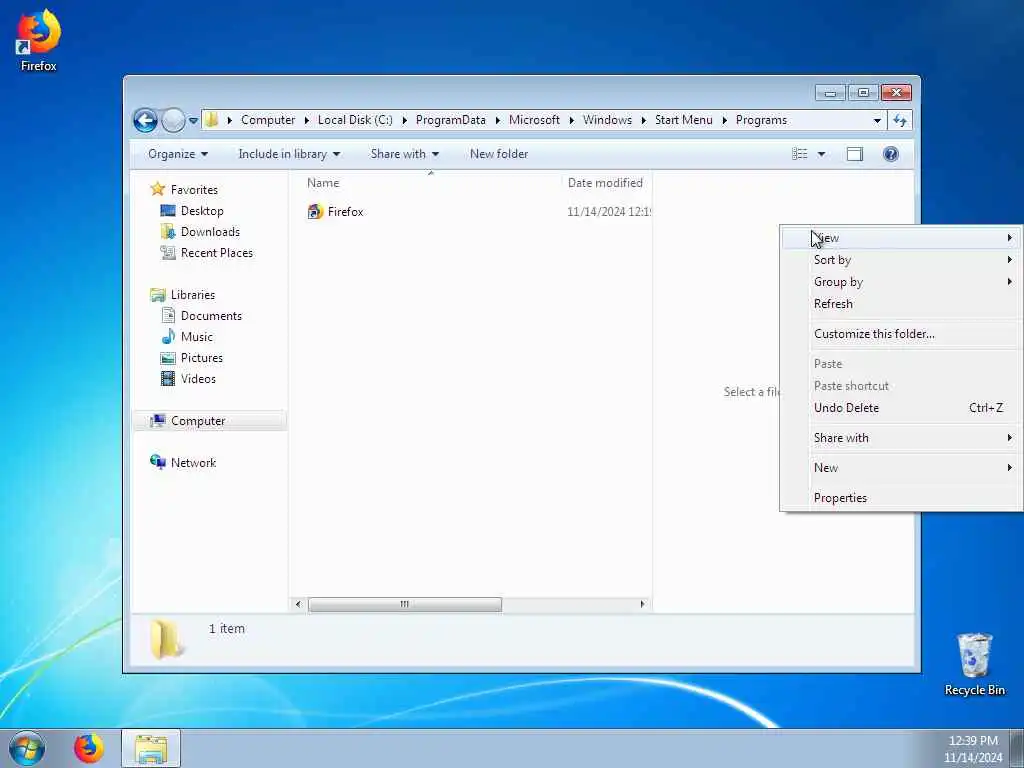Click the Downloads folder icon in sidebar
1024x768 pixels.
click(168, 231)
